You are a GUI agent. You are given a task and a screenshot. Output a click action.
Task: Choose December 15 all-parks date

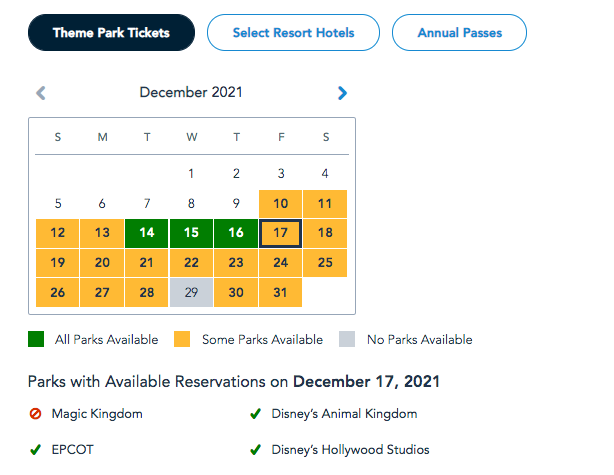191,233
